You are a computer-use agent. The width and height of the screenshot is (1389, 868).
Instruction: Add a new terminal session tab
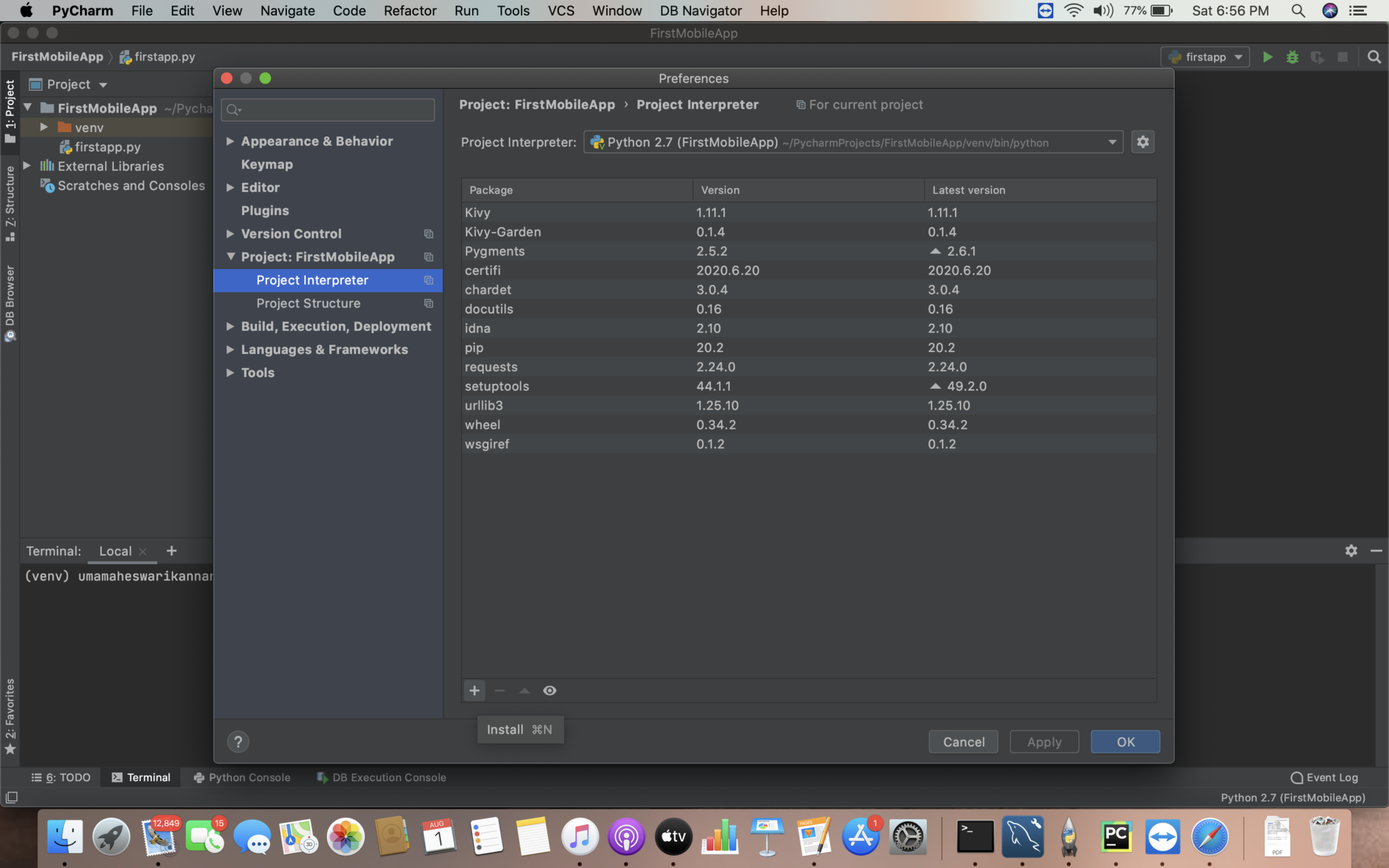[x=172, y=551]
